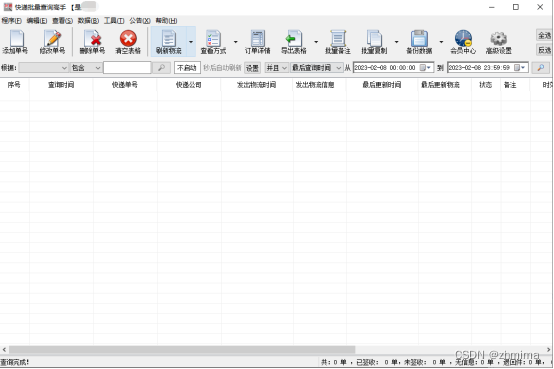Open calendar picker of the end date field
This screenshot has width=554, height=369.
tap(520, 68)
